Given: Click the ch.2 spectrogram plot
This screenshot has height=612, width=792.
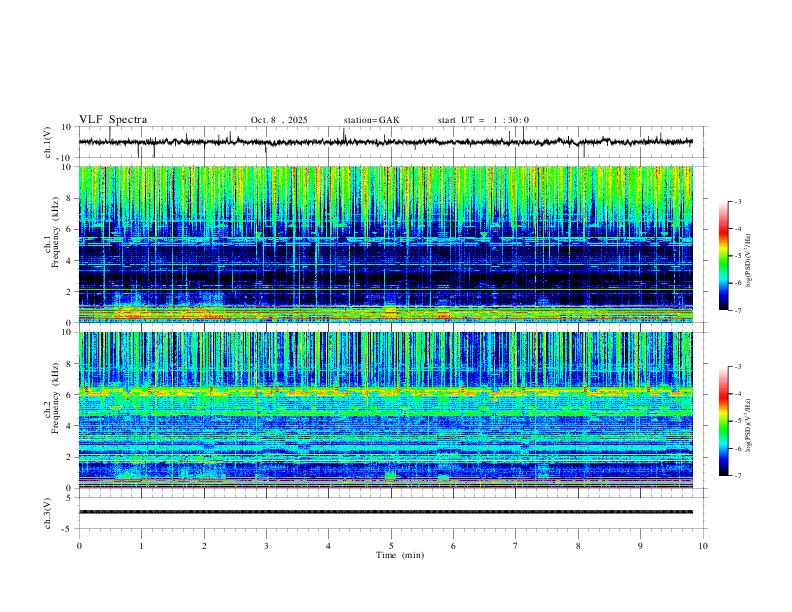Looking at the screenshot, I should point(386,410).
